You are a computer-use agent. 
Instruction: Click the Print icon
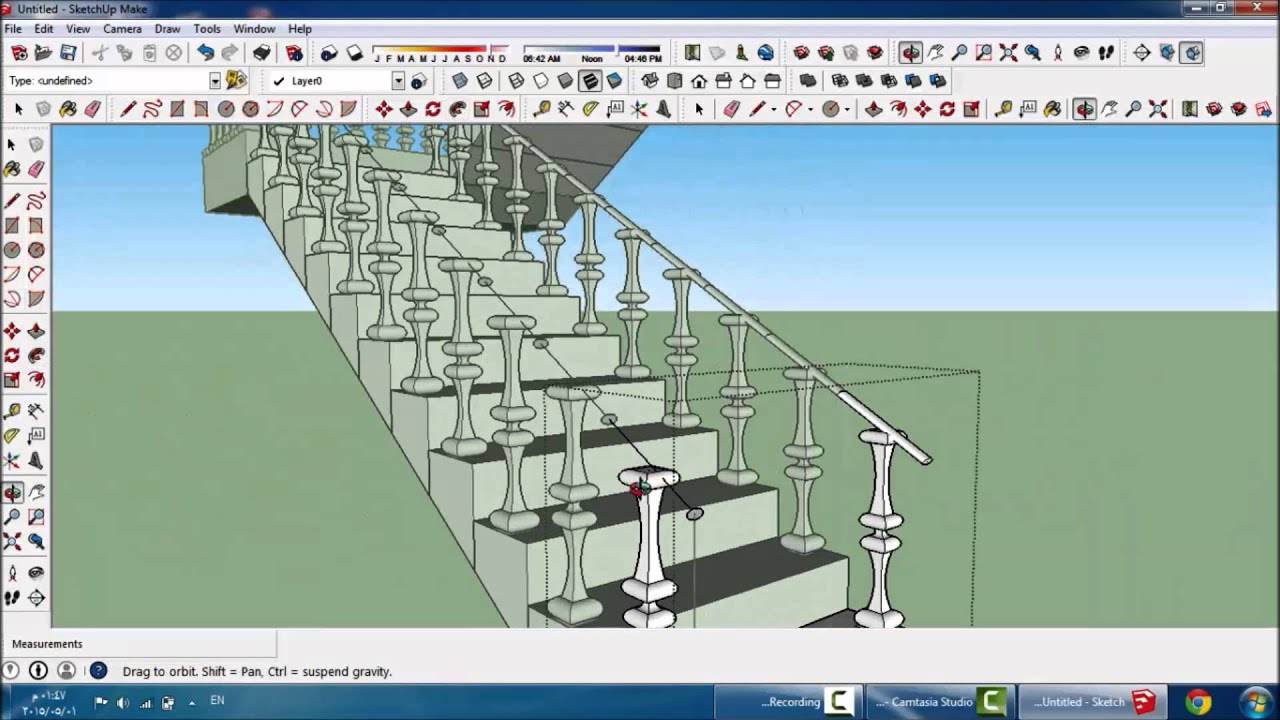point(262,53)
